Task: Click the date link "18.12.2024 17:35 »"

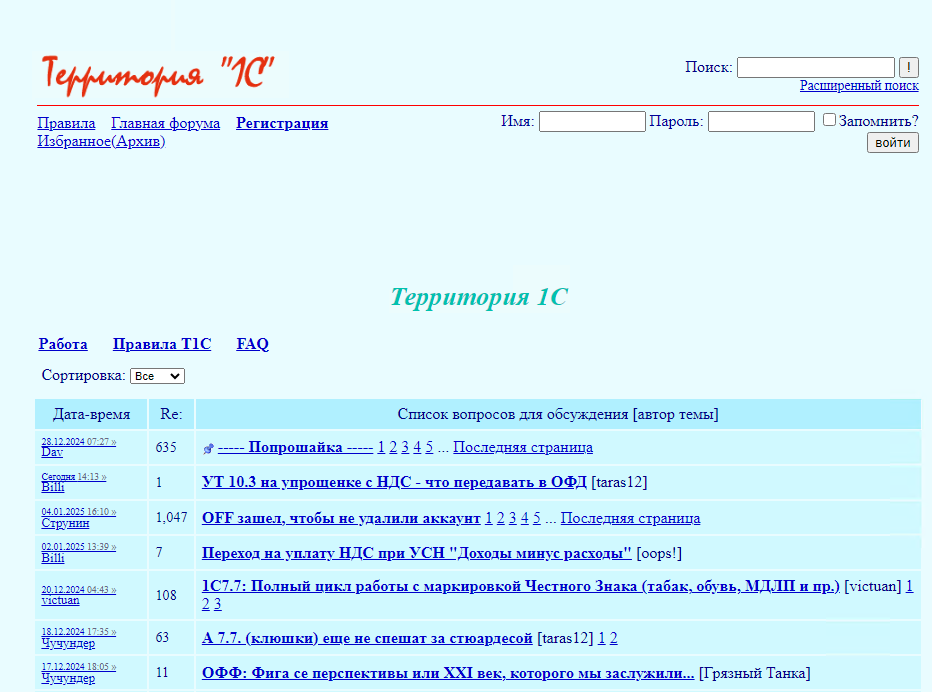Action: [78, 632]
